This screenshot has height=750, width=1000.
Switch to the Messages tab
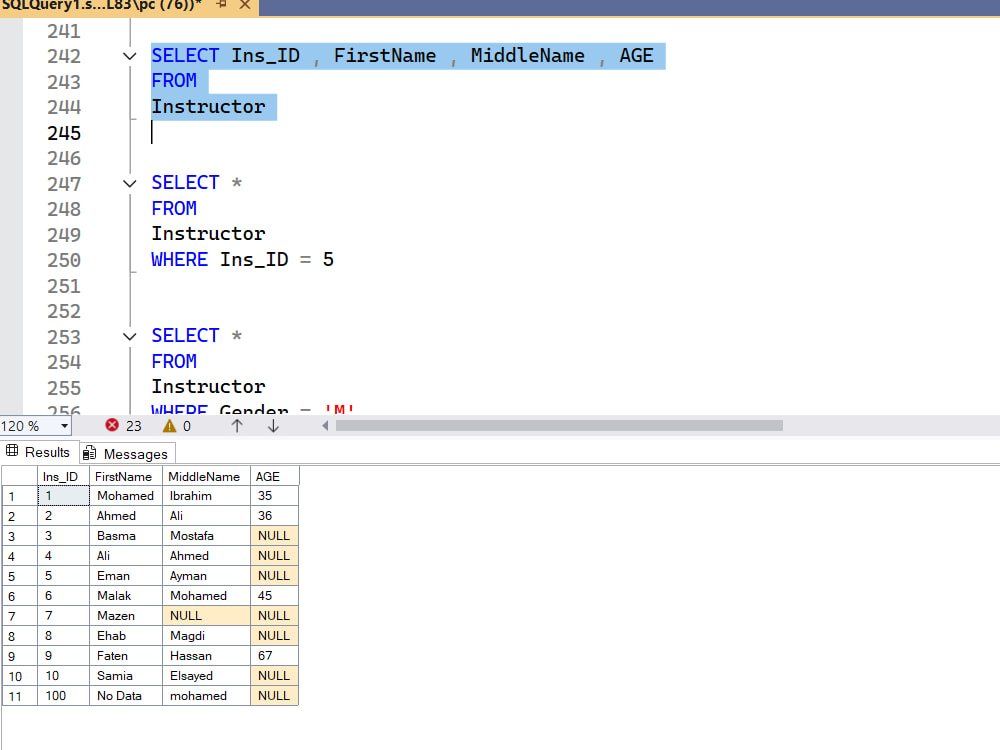(126, 453)
